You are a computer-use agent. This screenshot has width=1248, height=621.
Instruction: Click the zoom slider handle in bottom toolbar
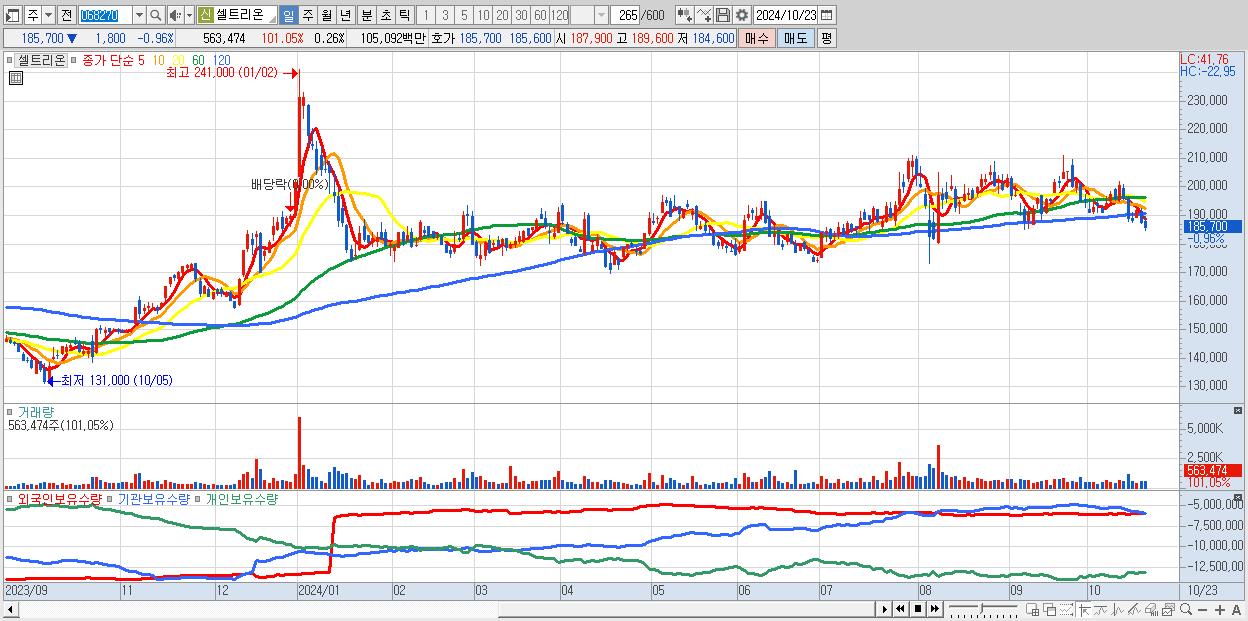pyautogui.click(x=981, y=607)
